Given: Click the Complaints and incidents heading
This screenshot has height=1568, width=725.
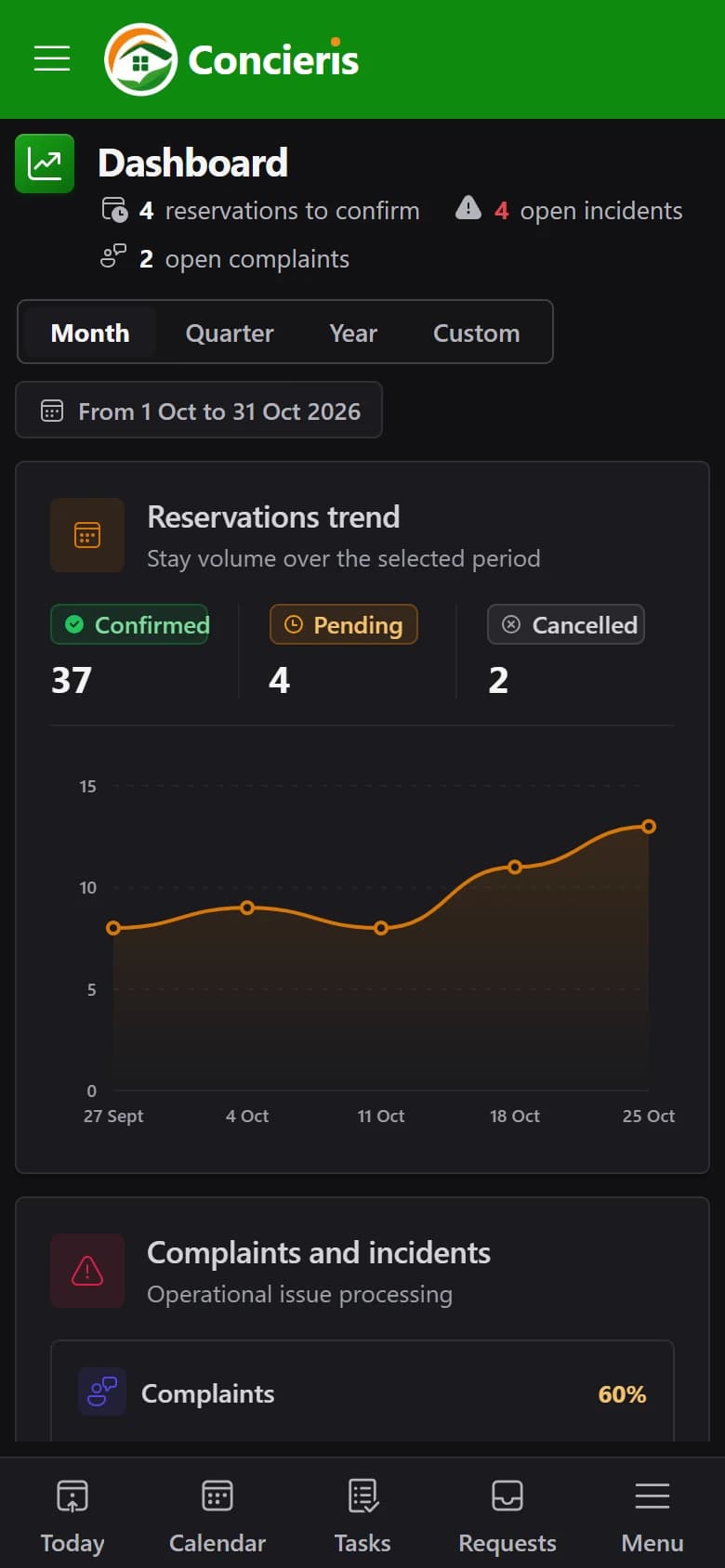Looking at the screenshot, I should point(319,1252).
